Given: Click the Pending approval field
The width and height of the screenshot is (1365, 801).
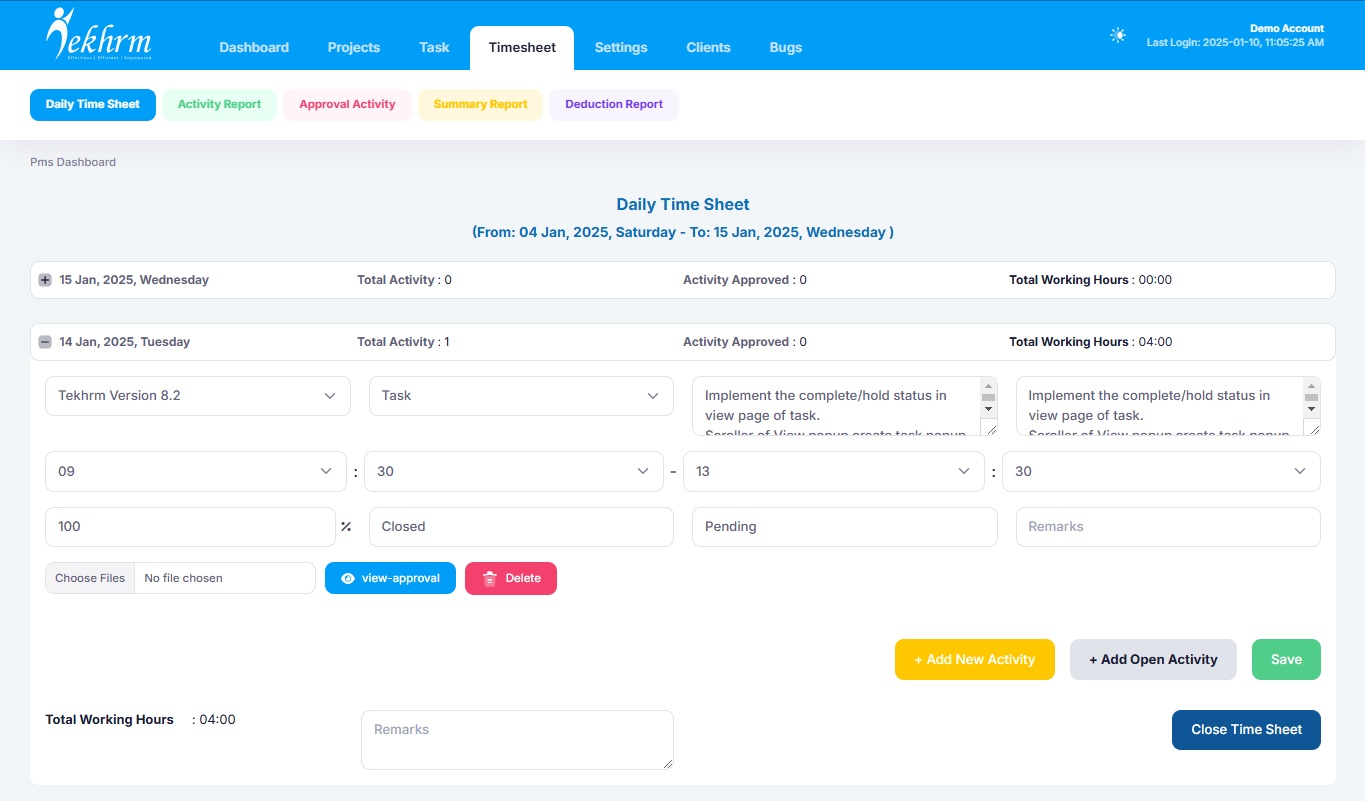Looking at the screenshot, I should 845,527.
